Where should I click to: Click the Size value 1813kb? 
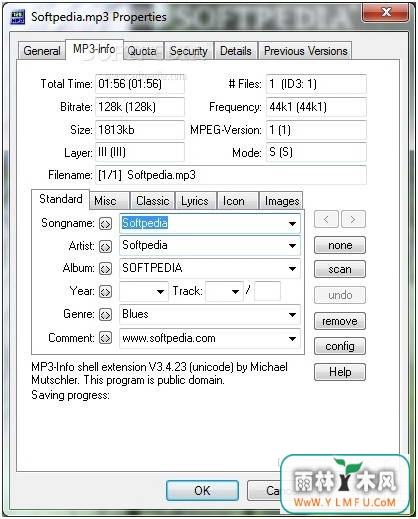click(140, 130)
